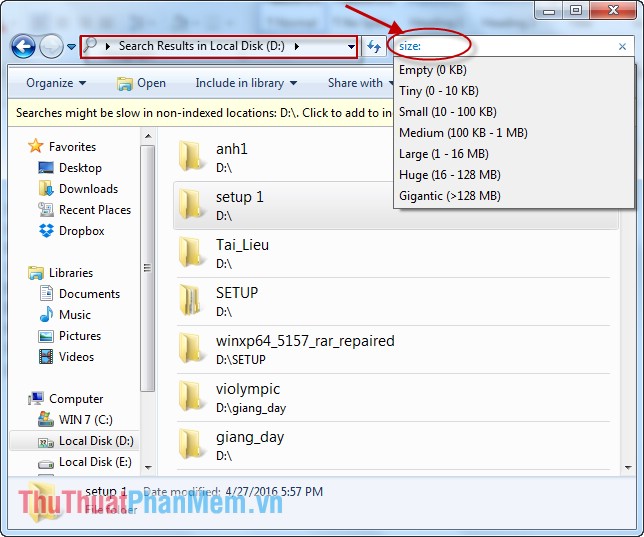Click the results list scroll down arrow

[x=628, y=468]
